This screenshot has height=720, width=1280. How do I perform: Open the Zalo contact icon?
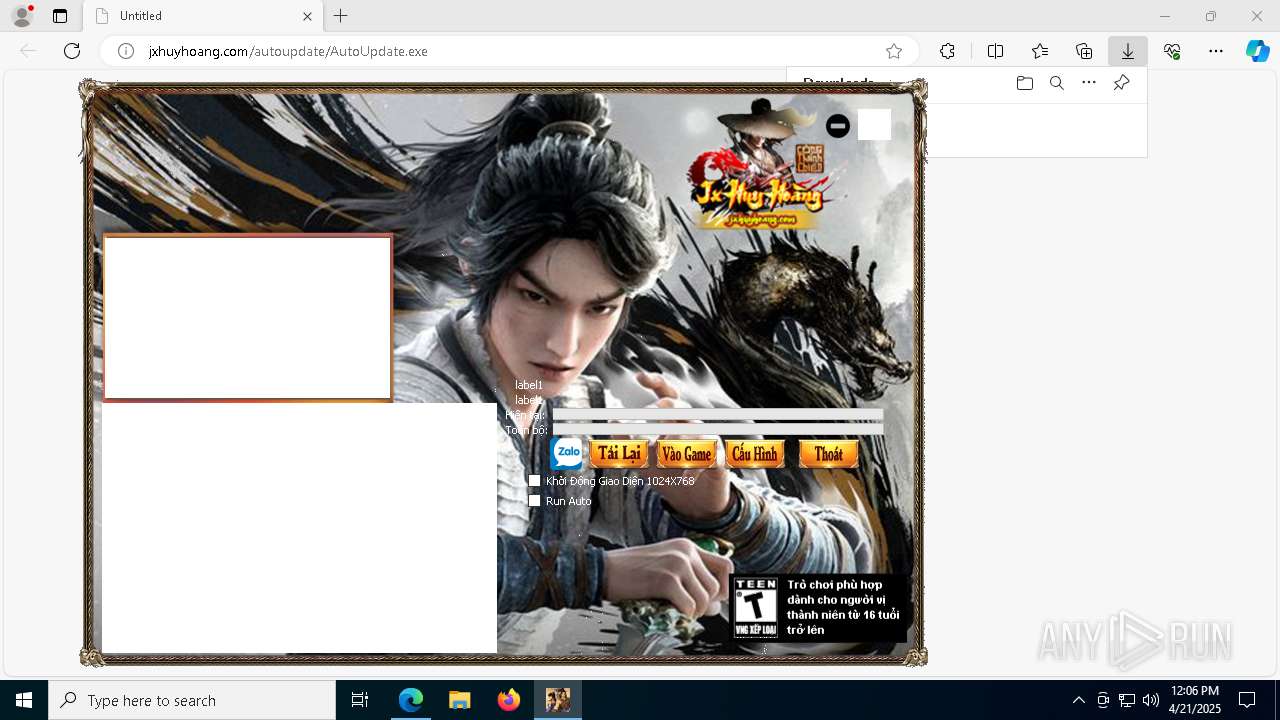(567, 453)
